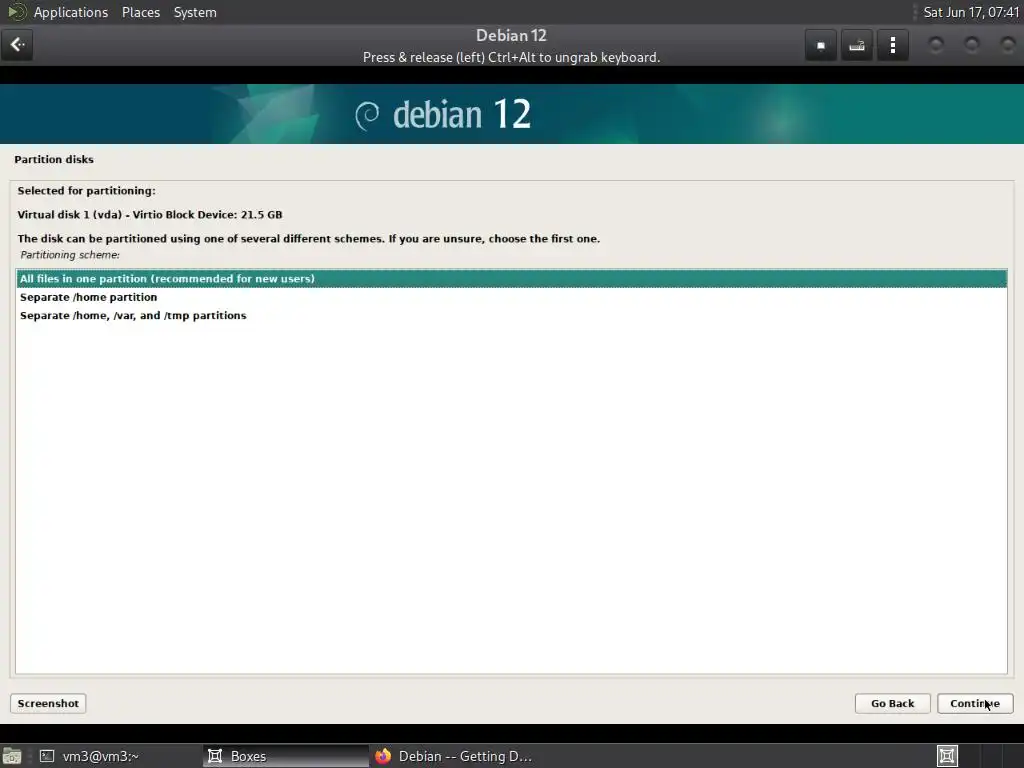1024x768 pixels.
Task: Click the Go Back button
Action: [892, 703]
